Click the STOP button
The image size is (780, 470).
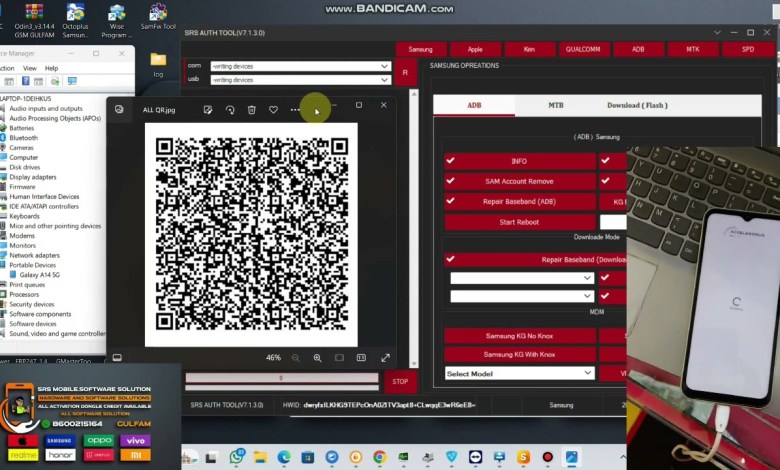[400, 381]
